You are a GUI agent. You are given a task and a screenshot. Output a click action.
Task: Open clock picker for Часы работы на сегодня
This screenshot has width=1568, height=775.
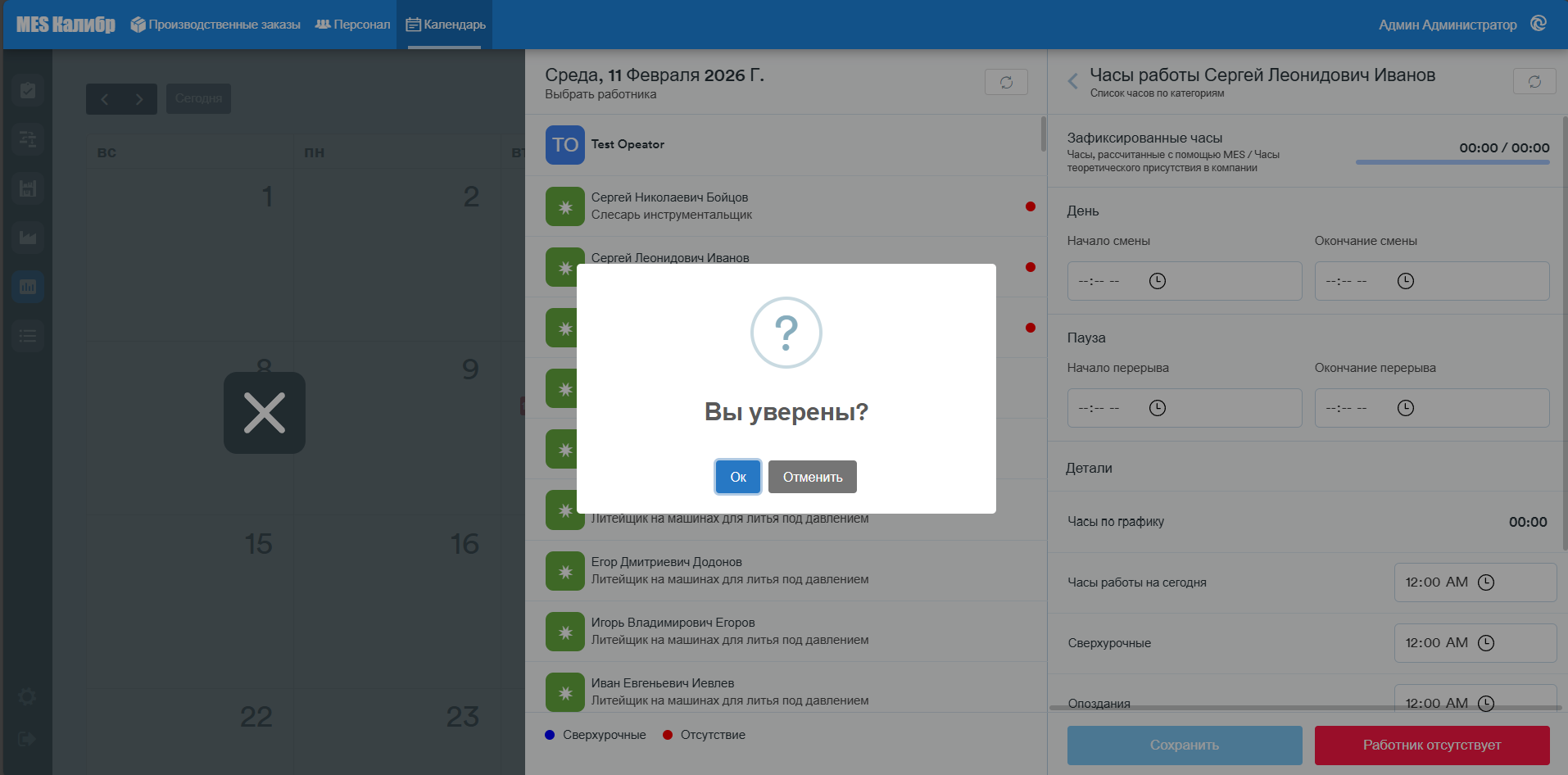[1486, 582]
